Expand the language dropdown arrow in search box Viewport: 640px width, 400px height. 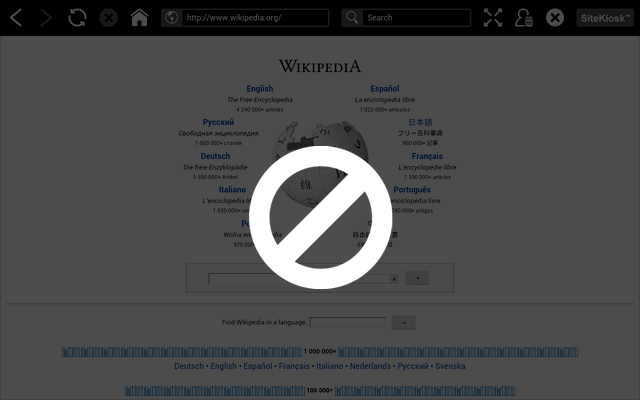(393, 278)
